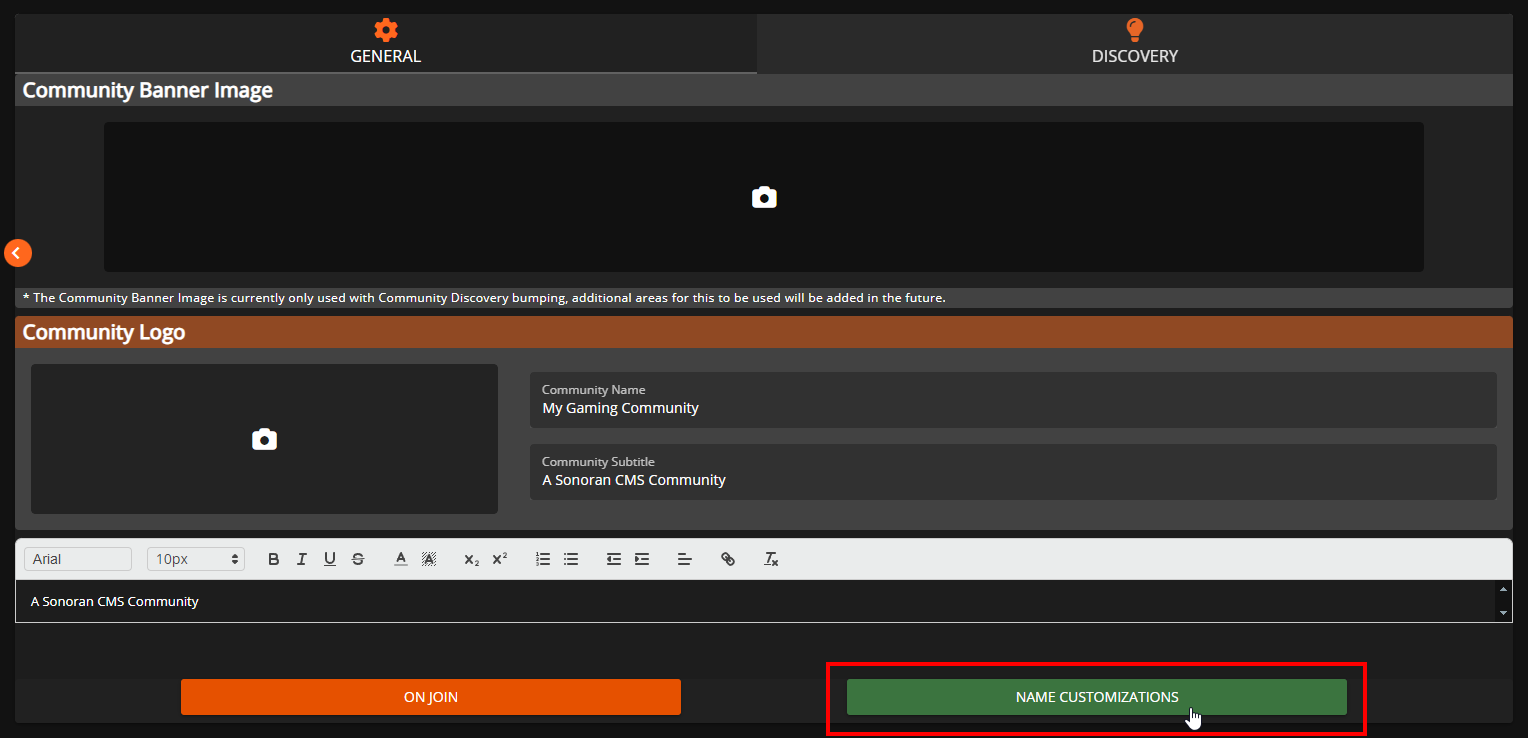Upload a Community Banner image via camera icon
Image resolution: width=1528 pixels, height=738 pixels.
point(764,197)
